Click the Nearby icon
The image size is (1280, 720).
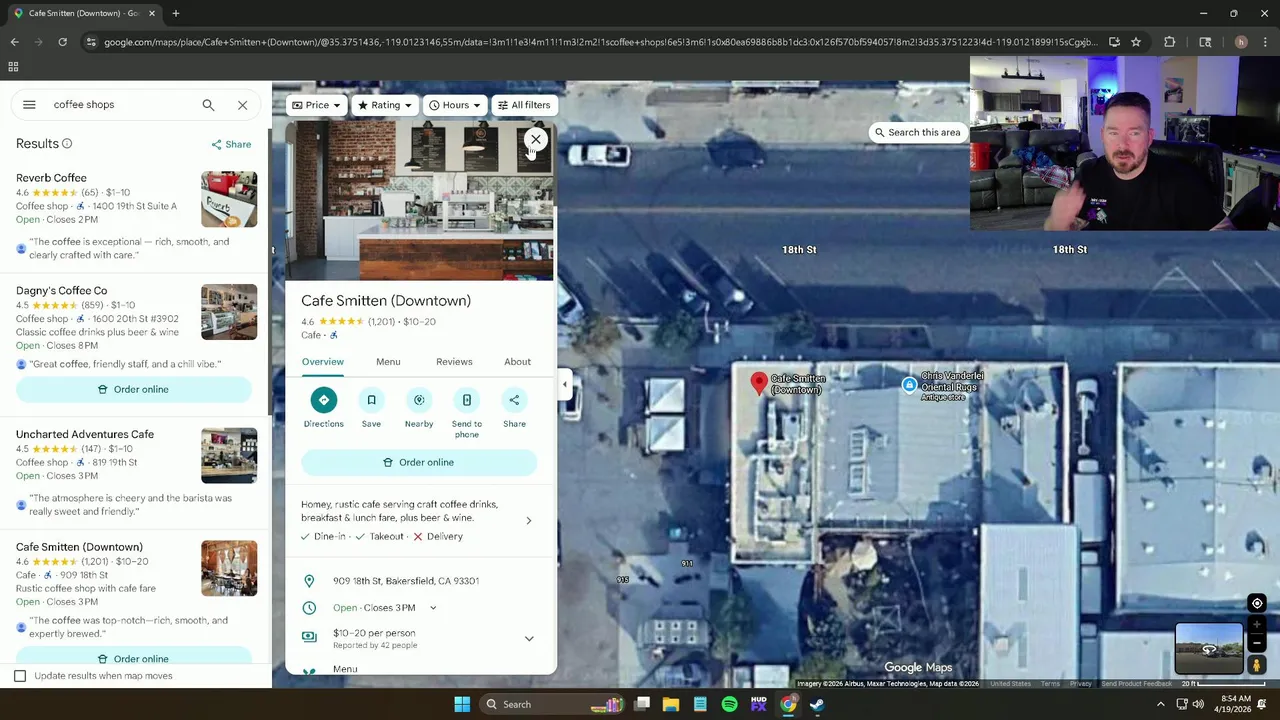point(419,400)
